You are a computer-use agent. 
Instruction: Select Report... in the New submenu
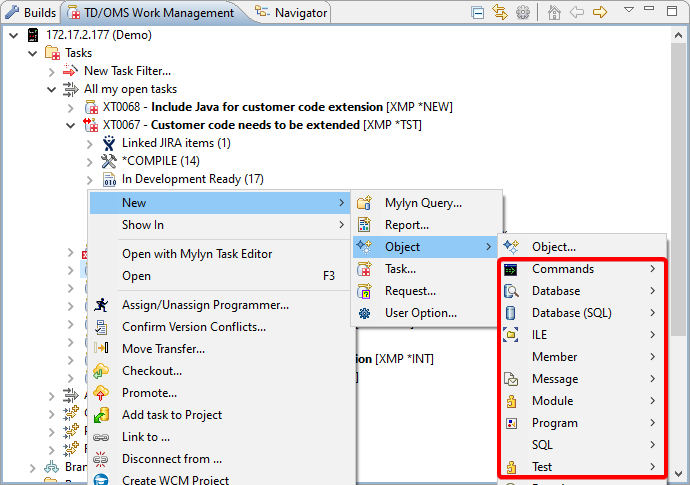pos(406,225)
